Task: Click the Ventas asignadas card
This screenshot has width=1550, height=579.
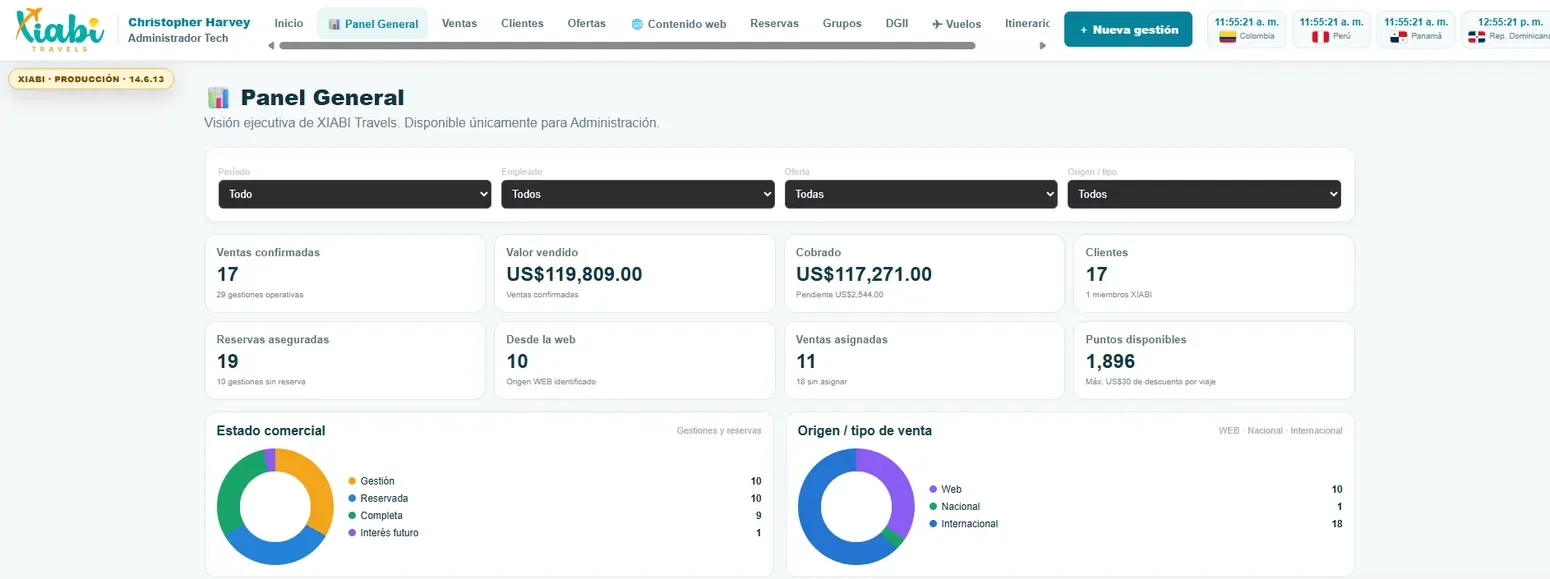Action: click(924, 361)
